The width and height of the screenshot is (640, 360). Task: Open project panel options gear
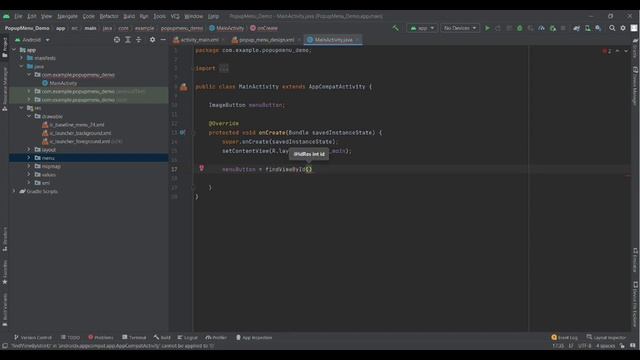tap(152, 40)
